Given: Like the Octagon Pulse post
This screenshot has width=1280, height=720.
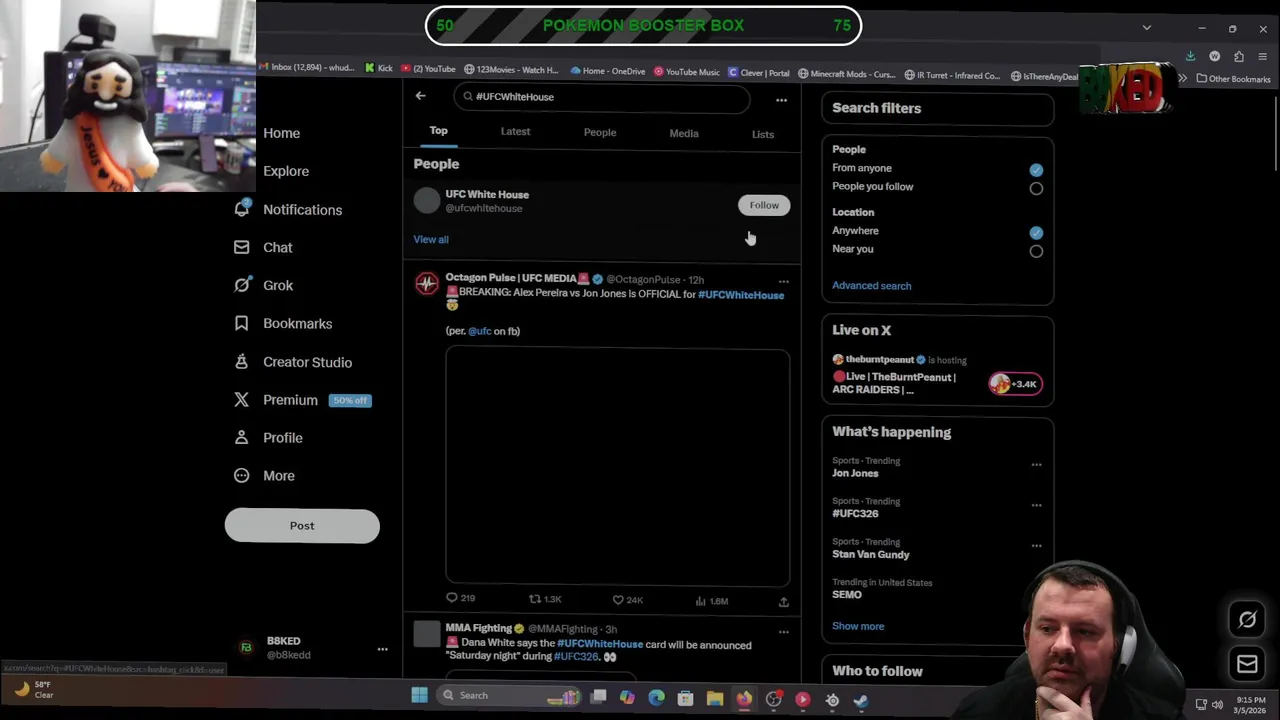Looking at the screenshot, I should click(x=627, y=600).
